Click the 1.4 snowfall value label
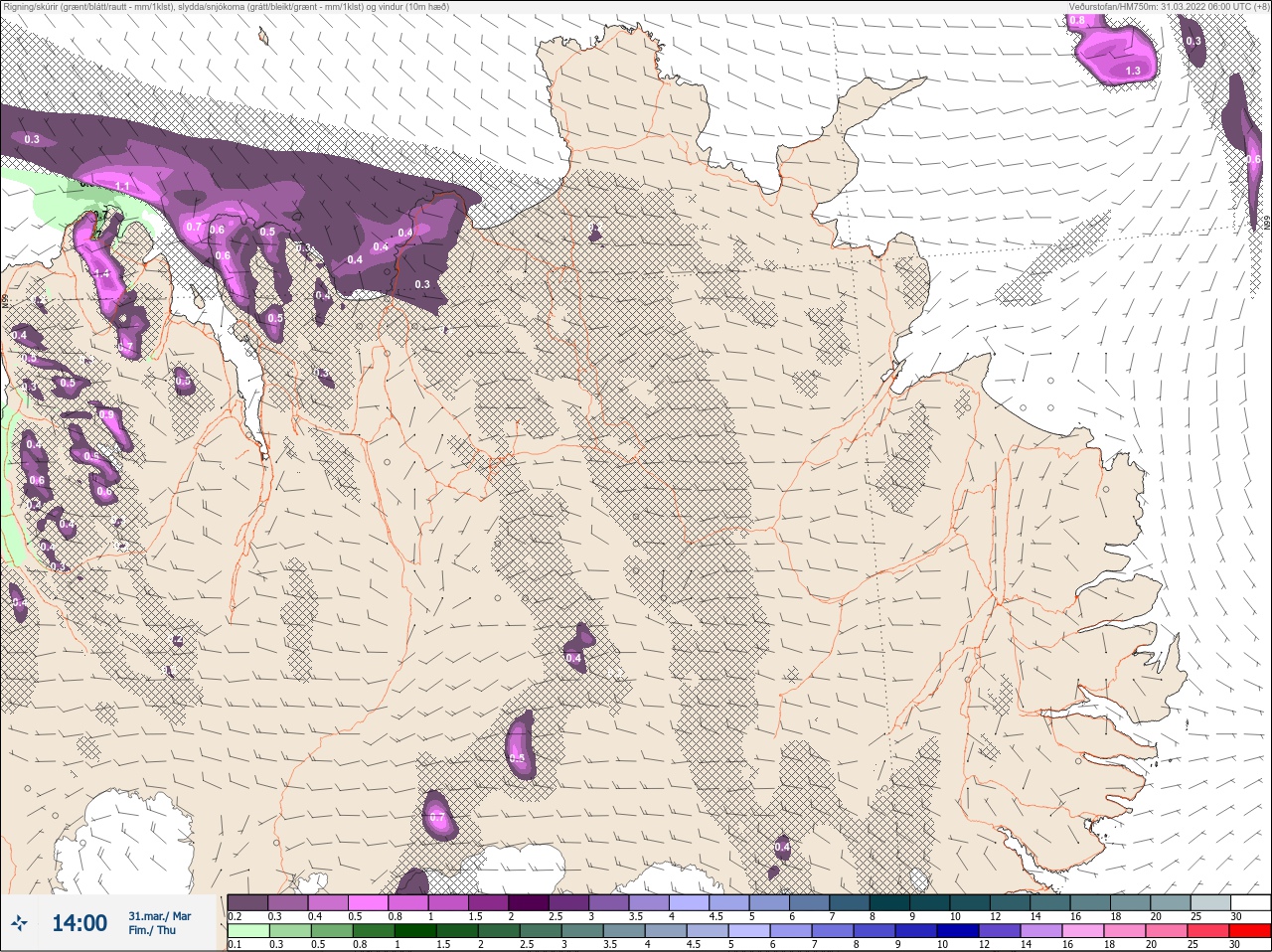1272x952 pixels. pyautogui.click(x=100, y=273)
